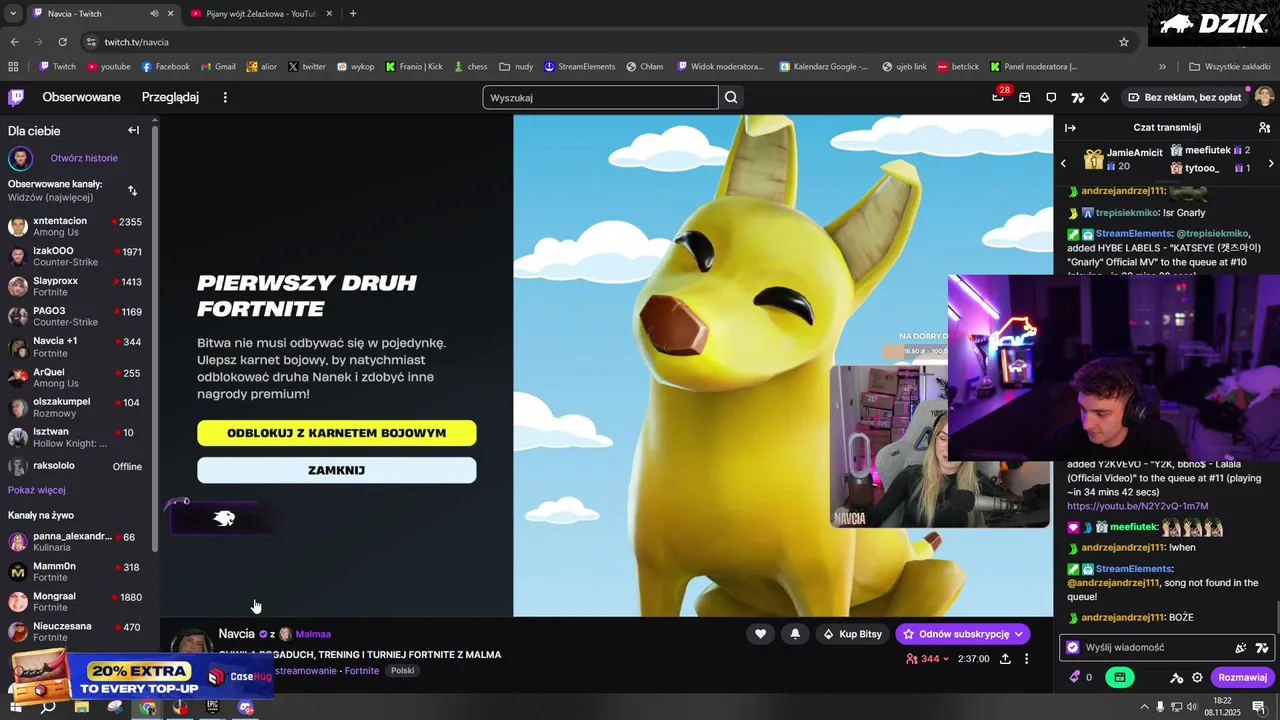Open the user avatar menu
The height and width of the screenshot is (720, 1280).
(1264, 97)
